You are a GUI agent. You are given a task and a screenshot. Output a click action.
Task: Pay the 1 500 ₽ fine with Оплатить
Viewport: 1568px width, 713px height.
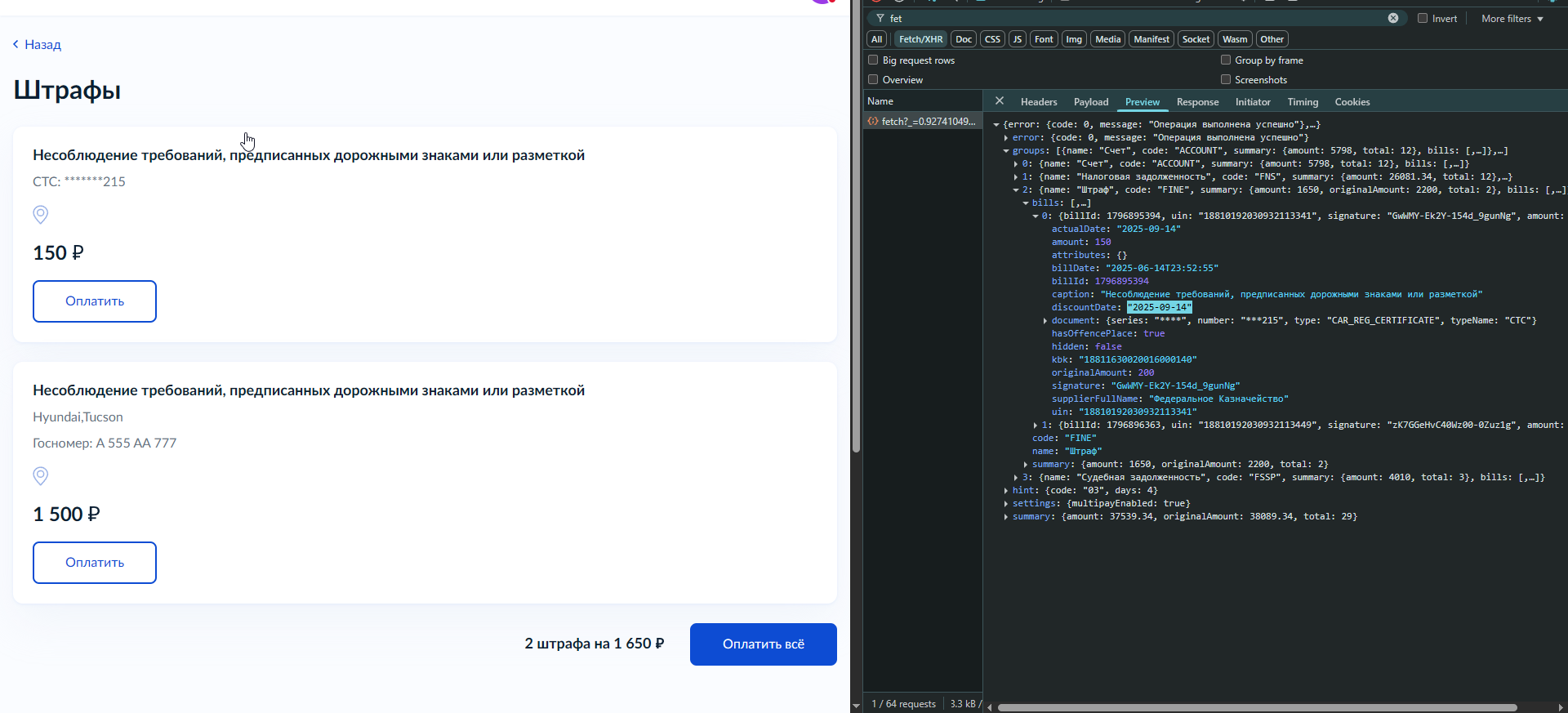click(95, 563)
